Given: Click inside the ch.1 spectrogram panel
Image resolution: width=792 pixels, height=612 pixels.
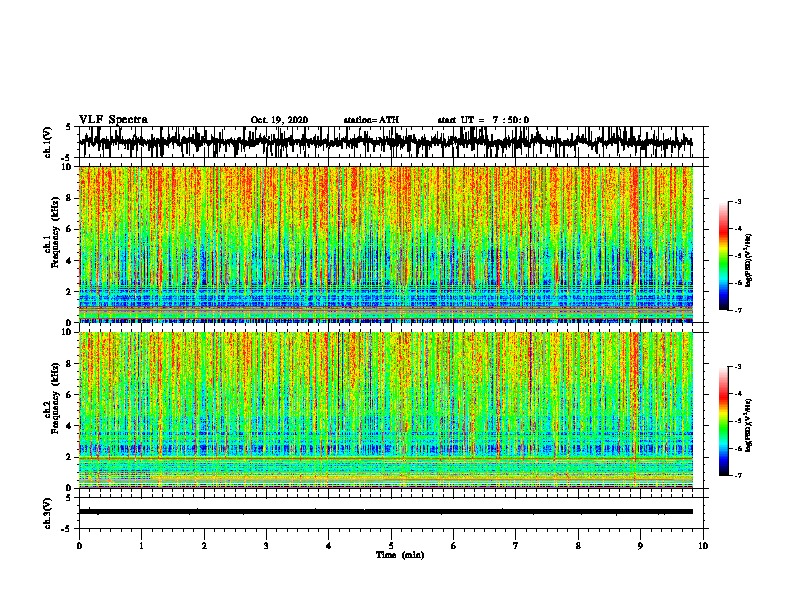Looking at the screenshot, I should point(386,244).
